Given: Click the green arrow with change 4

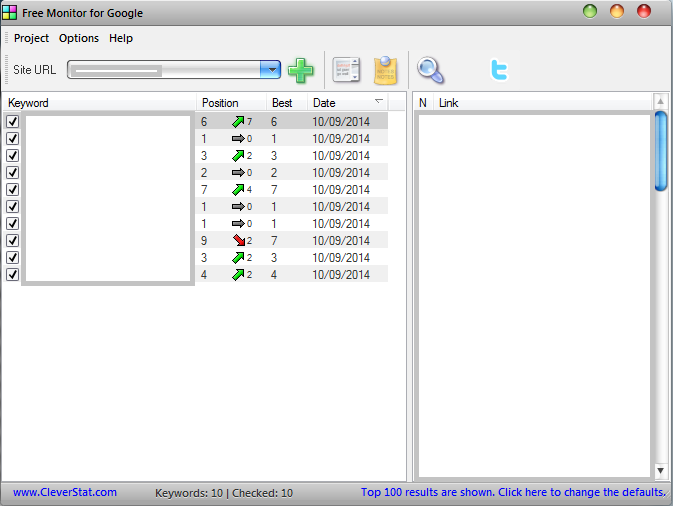Looking at the screenshot, I should [x=238, y=190].
